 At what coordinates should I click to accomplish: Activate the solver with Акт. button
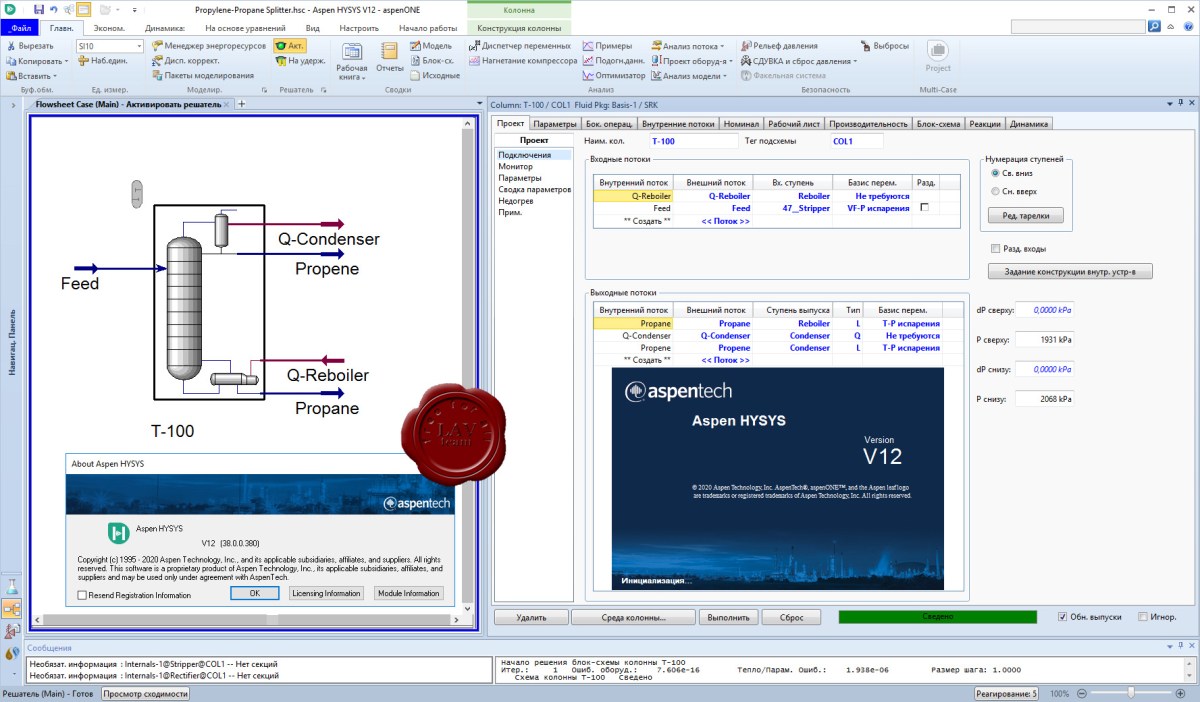point(289,46)
